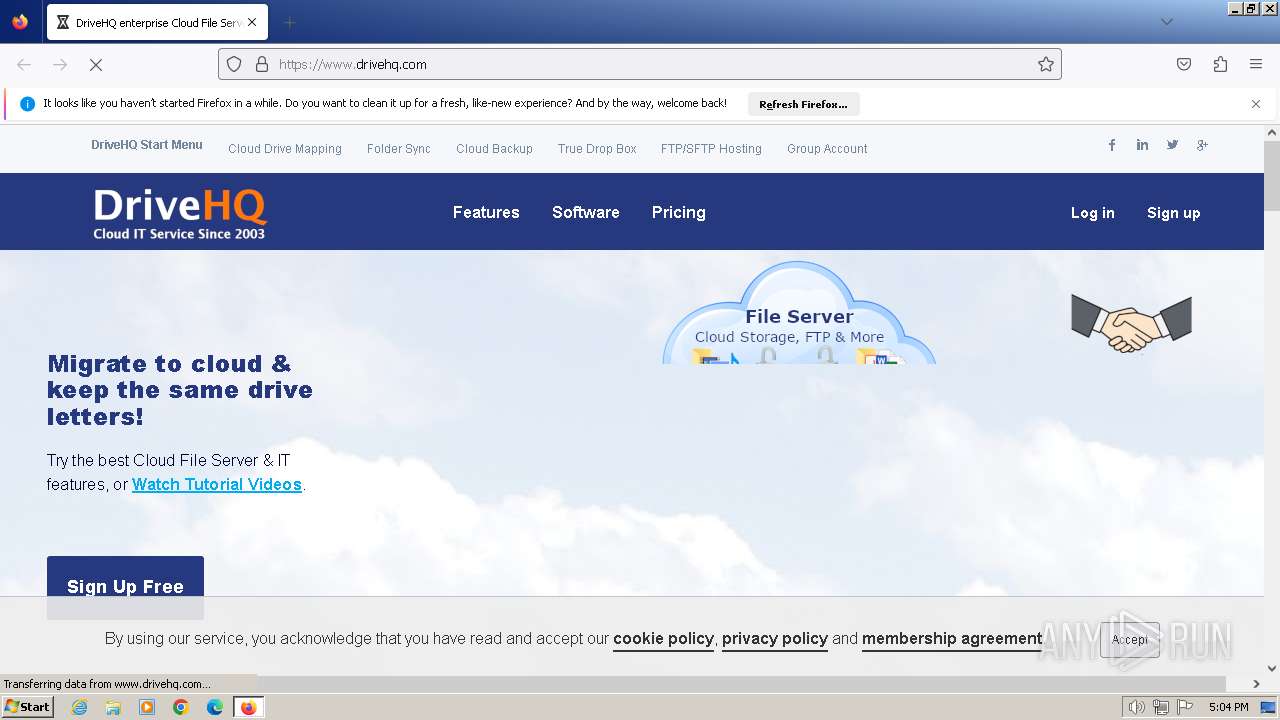Go to Cloud Backup page
The height and width of the screenshot is (720, 1280).
494,149
